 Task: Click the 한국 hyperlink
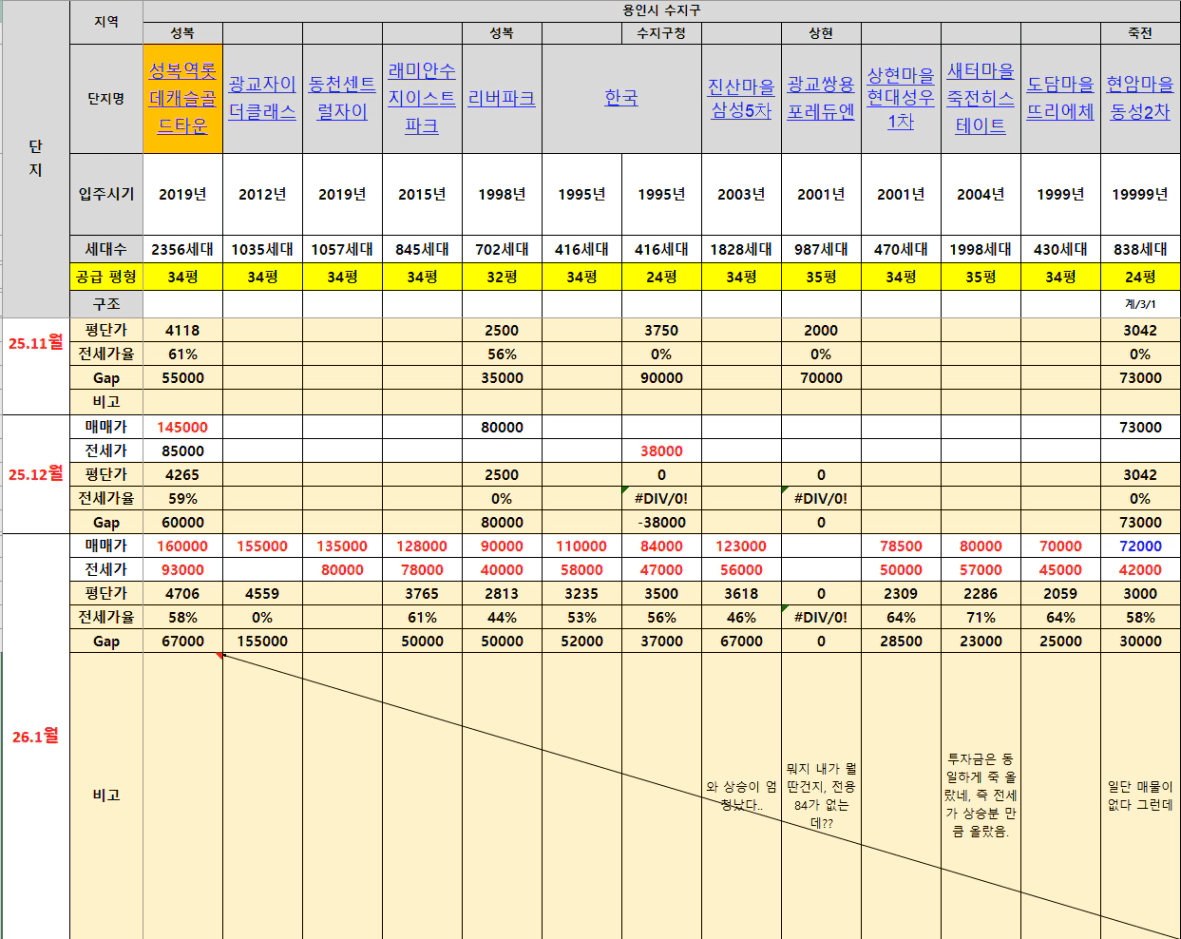point(621,98)
